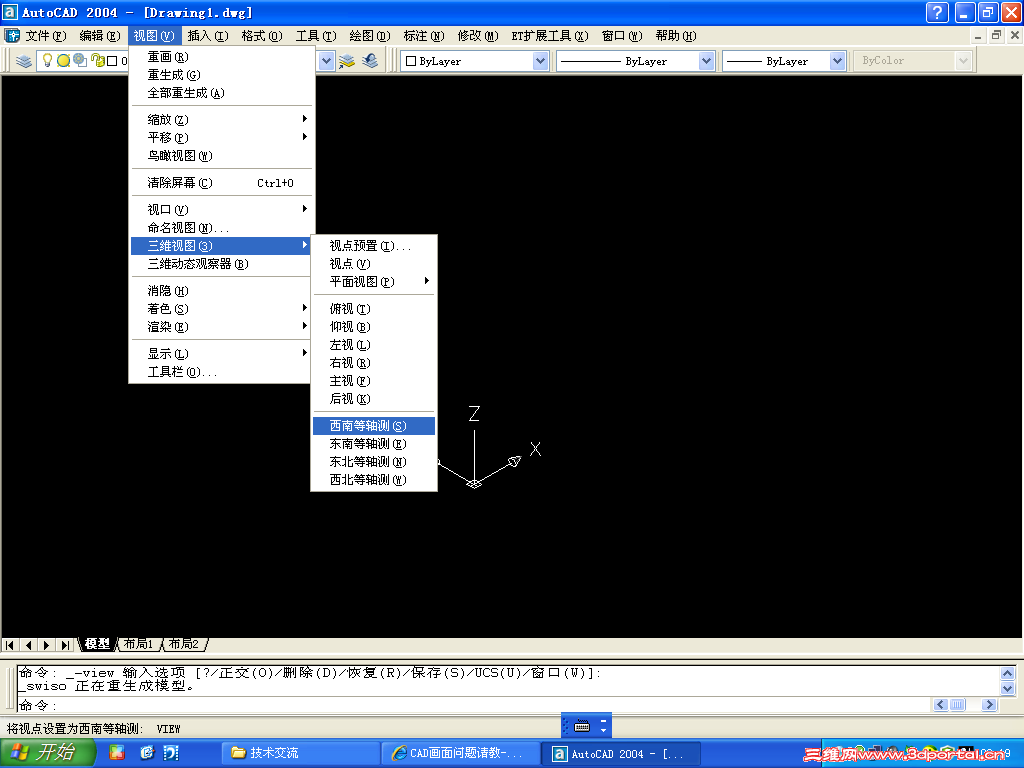Screen dimensions: 1024x768
Task: Open the 窗口(W) menu
Action: [x=622, y=36]
